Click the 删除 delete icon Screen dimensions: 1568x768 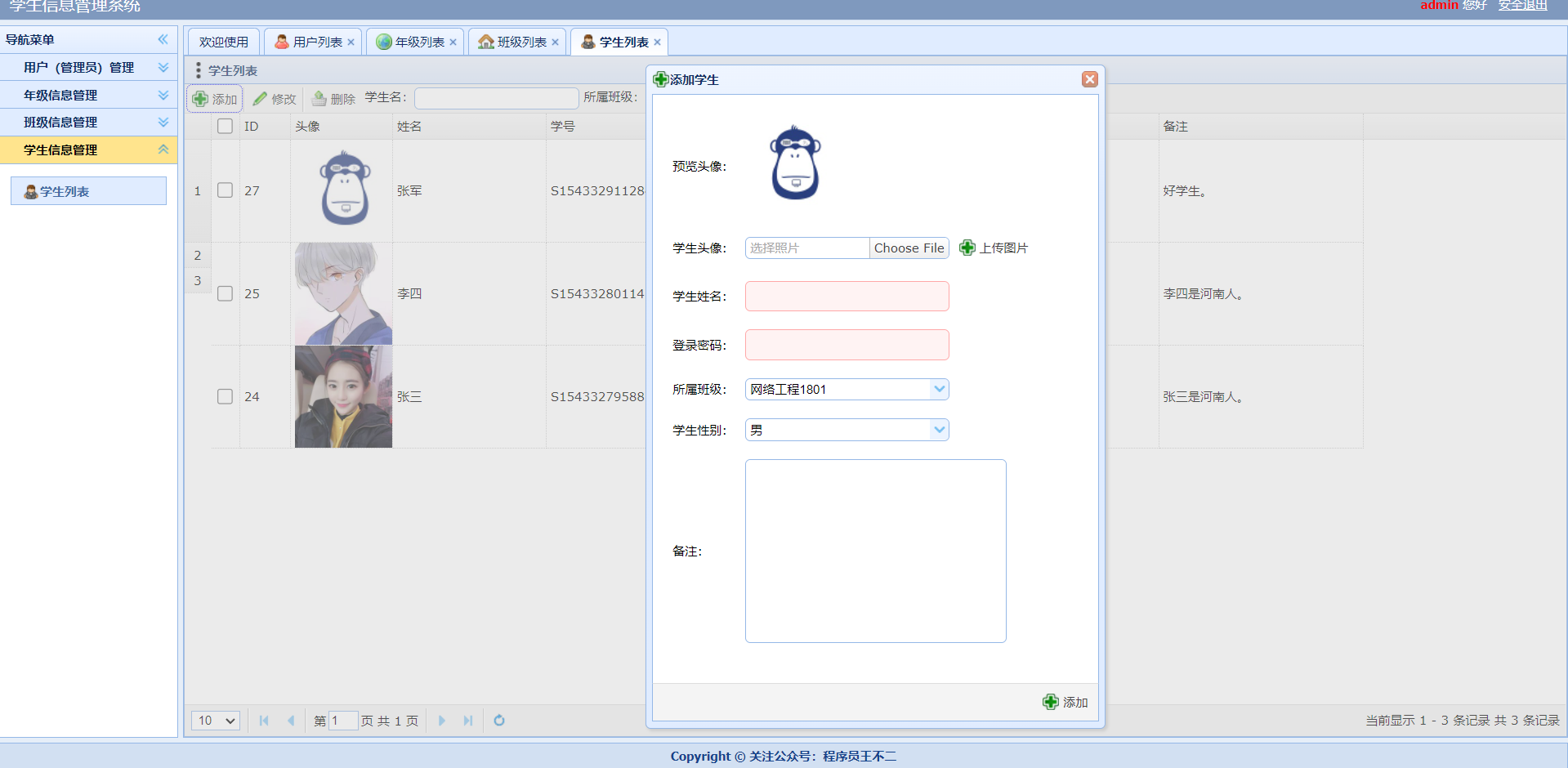(x=319, y=98)
